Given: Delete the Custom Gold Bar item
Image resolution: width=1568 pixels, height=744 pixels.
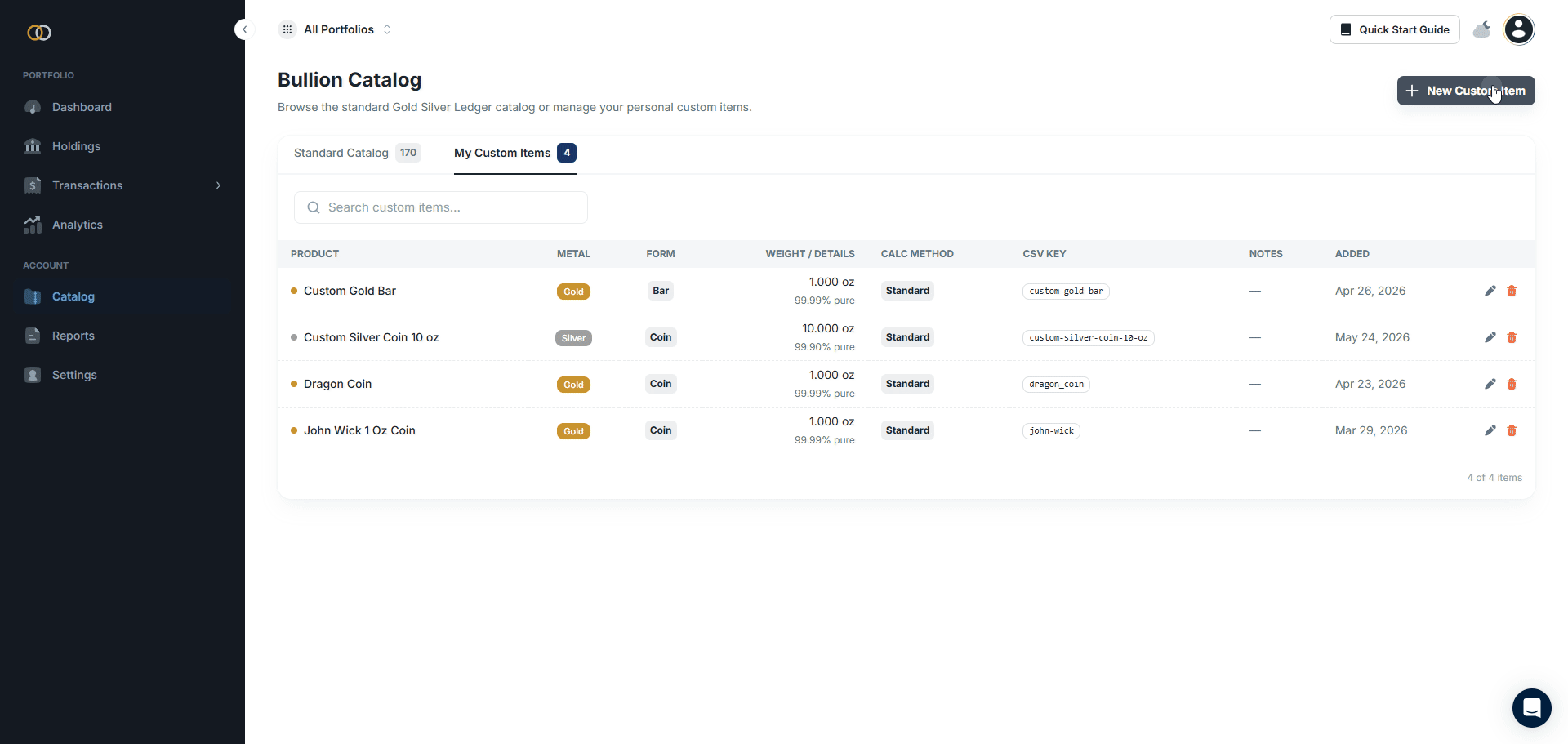Looking at the screenshot, I should [1512, 291].
